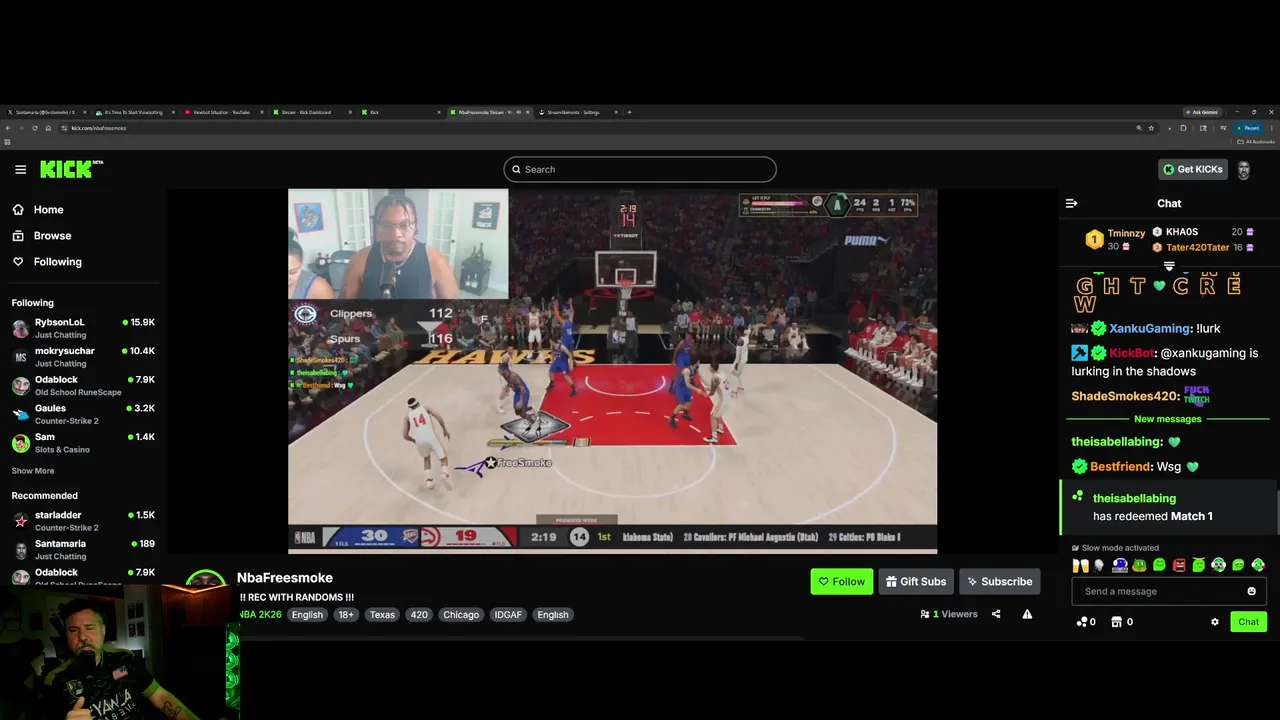Screen dimensions: 1280x720
Task: Open mokrysuchar channel in Following list
Action: [x=83, y=357]
